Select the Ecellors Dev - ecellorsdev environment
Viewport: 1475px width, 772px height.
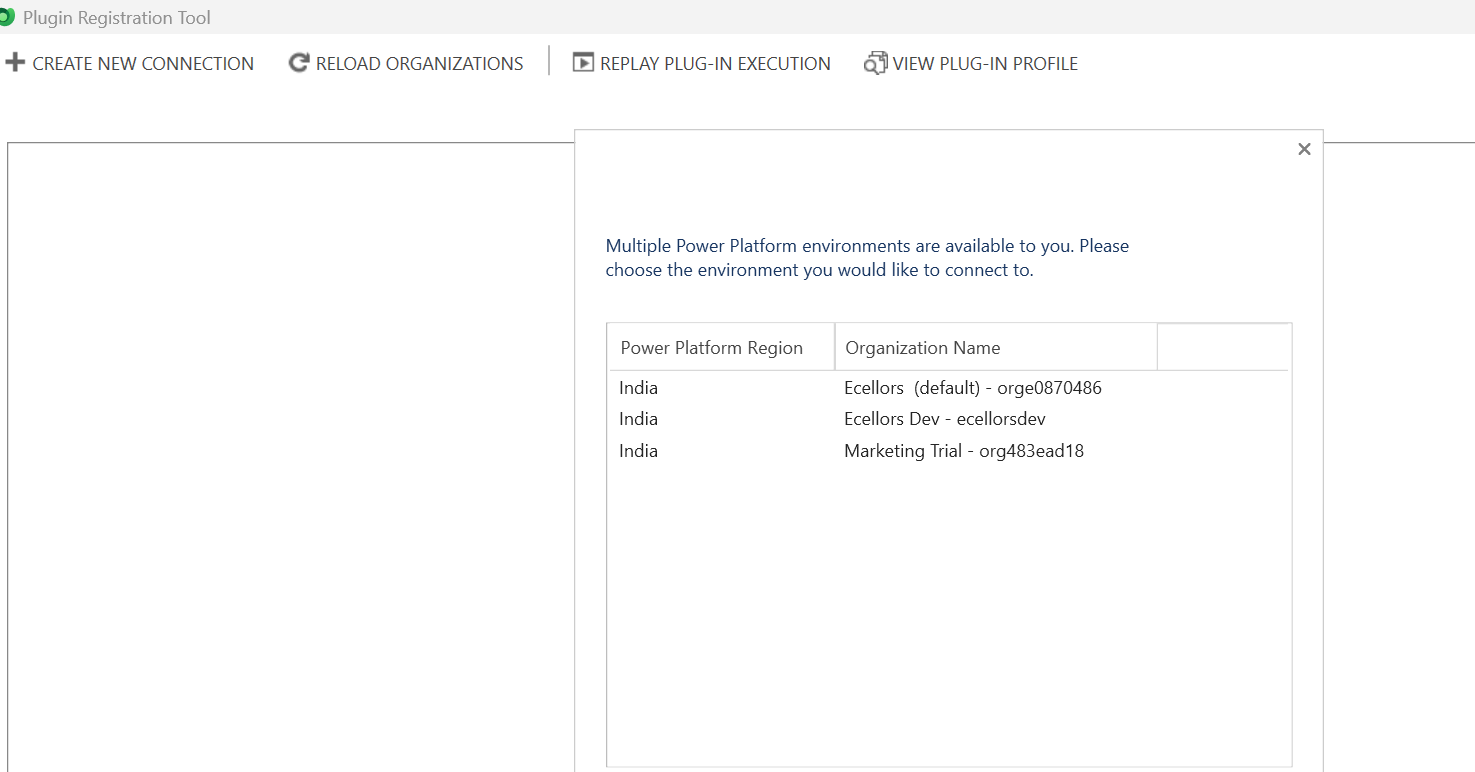point(944,419)
